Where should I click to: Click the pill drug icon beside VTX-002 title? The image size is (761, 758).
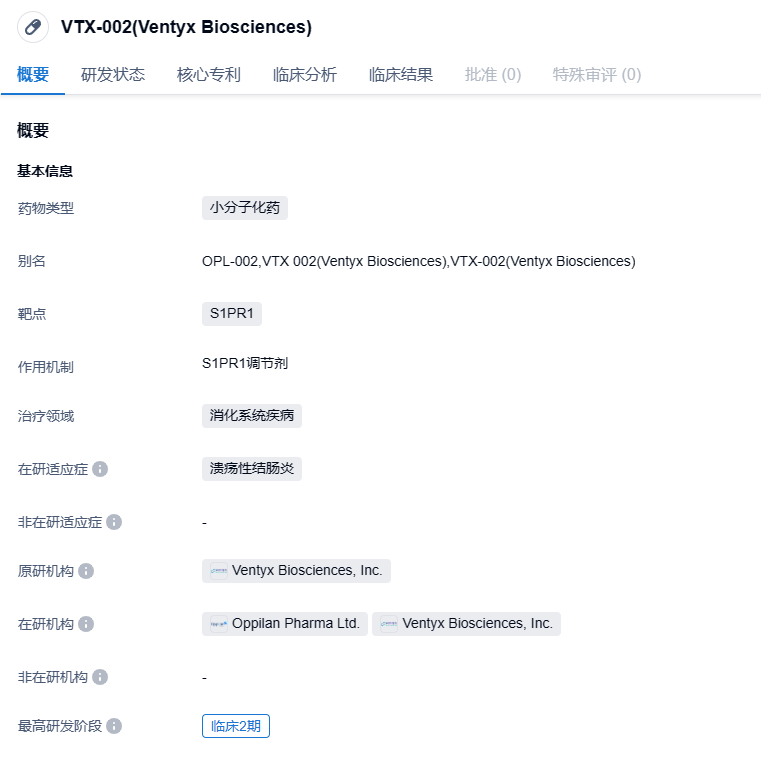point(33,27)
